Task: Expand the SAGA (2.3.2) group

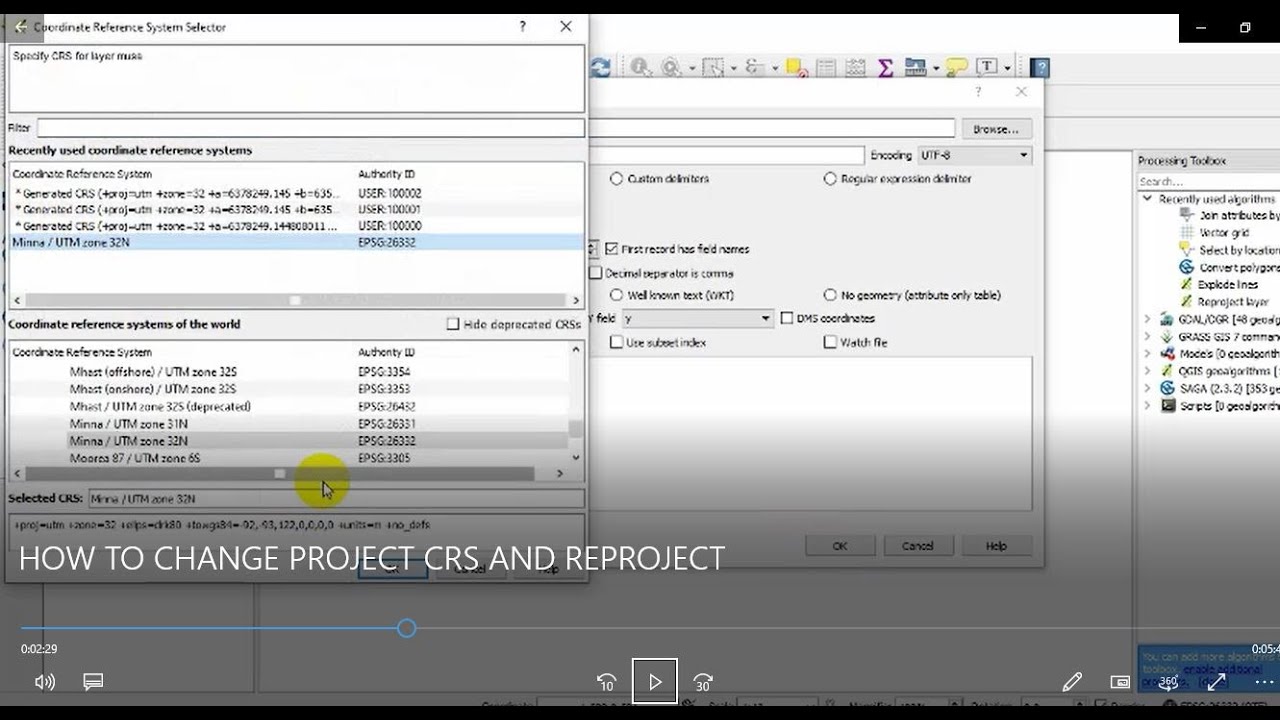Action: click(1147, 388)
